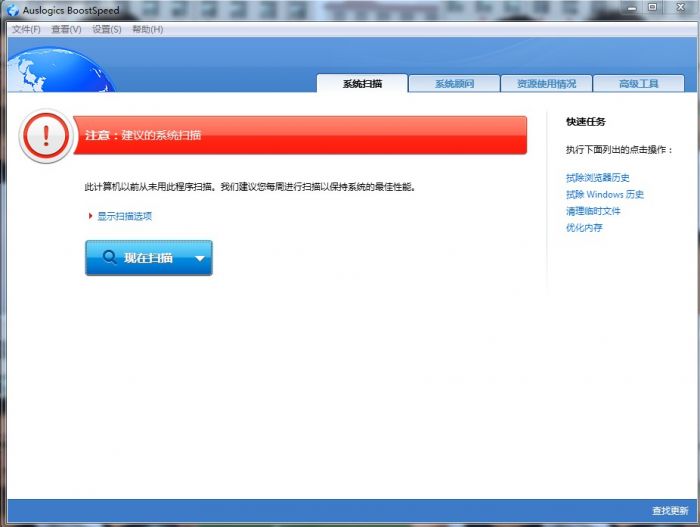The height and width of the screenshot is (527, 700).
Task: Click the 拭除 Windows 历史 link
Action: (x=604, y=194)
